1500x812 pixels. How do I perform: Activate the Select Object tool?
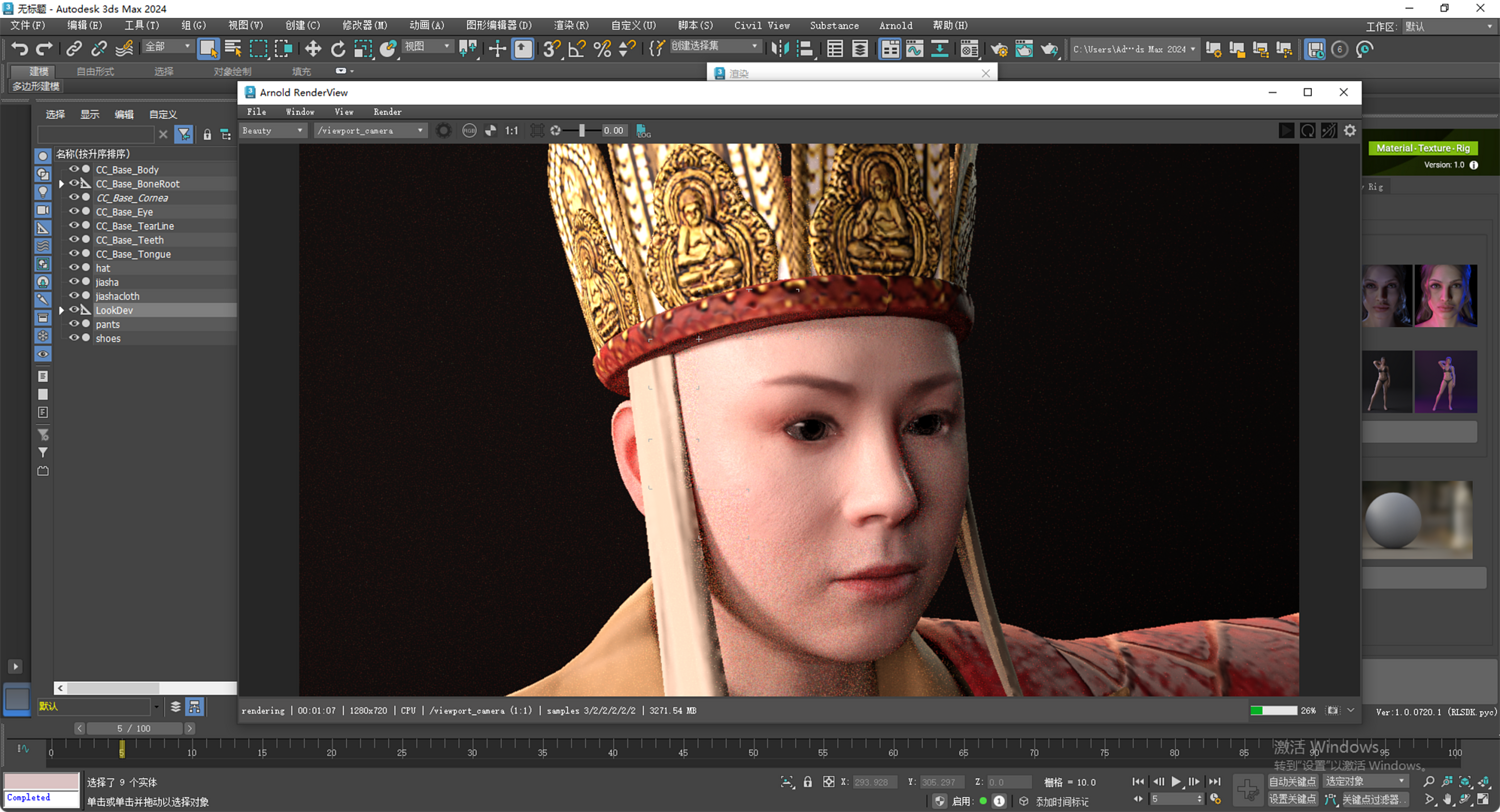click(209, 48)
